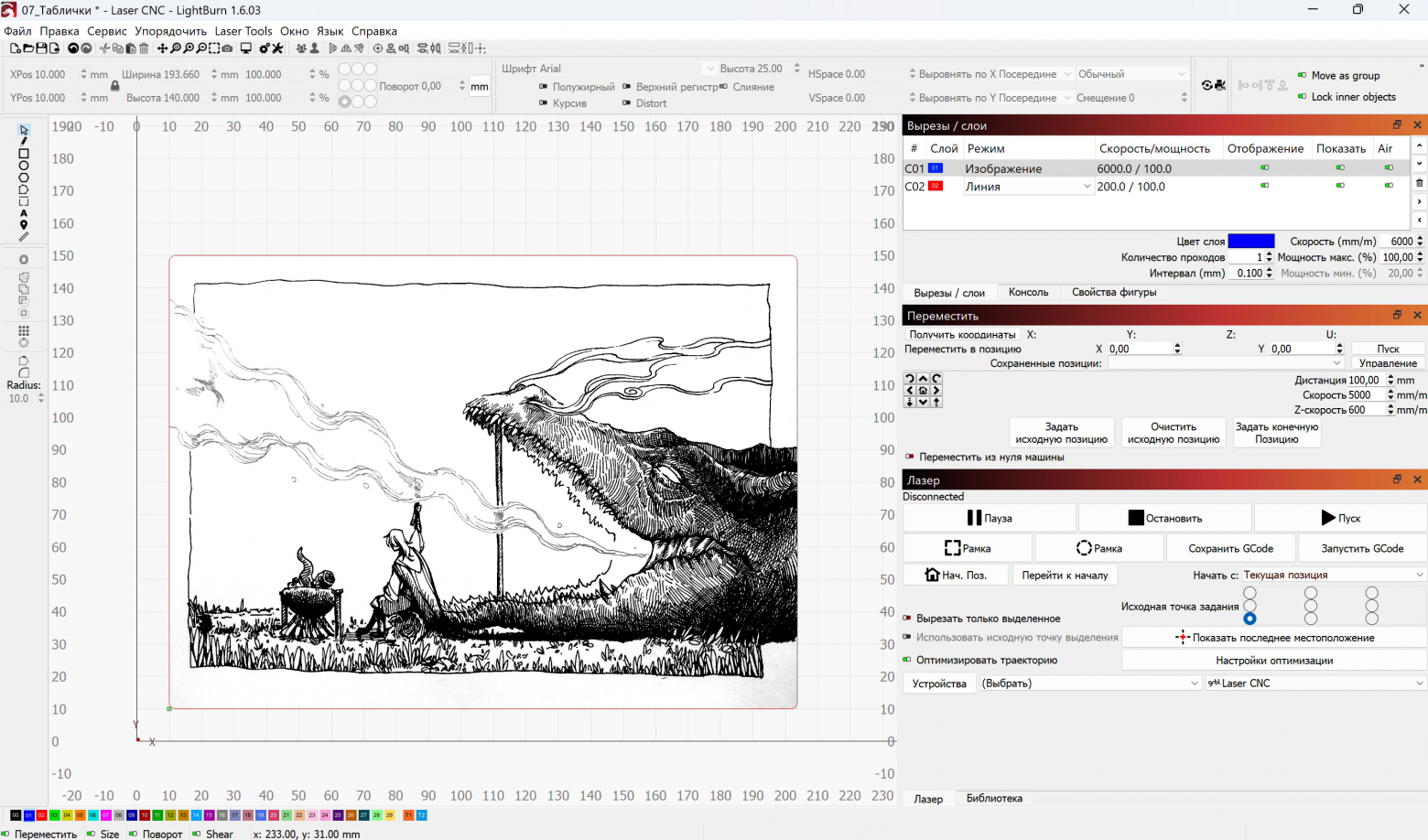Image resolution: width=1428 pixels, height=840 pixels.
Task: Toggle Переместить из нуля машины
Action: [984, 457]
